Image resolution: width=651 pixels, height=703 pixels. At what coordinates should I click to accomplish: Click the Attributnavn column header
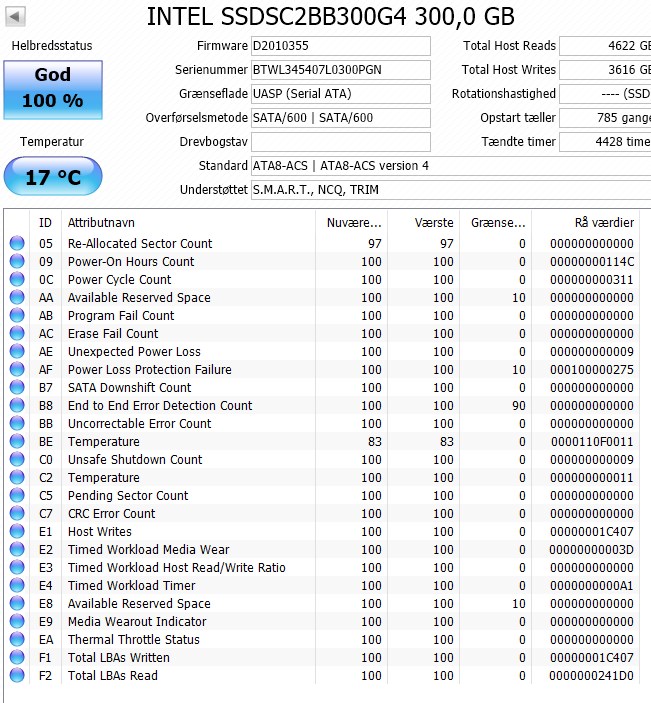188,222
